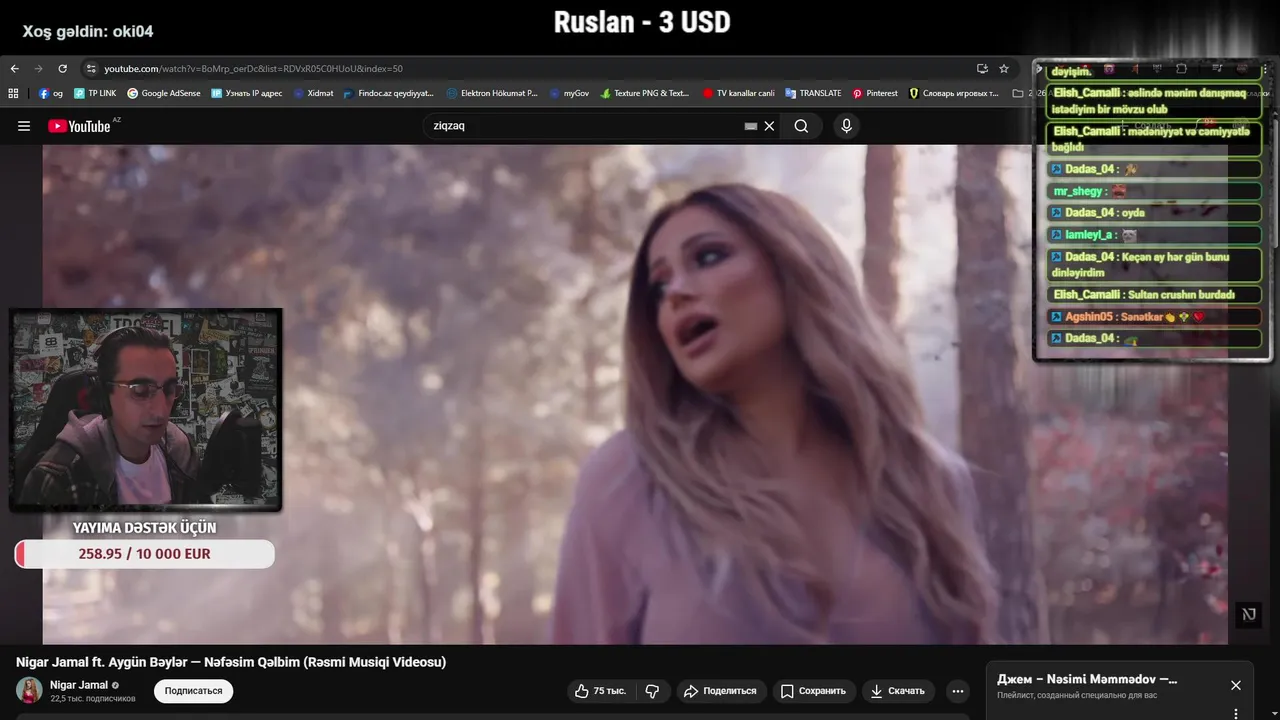The image size is (1280, 720).
Task: Open the Nigar Jamal channel name
Action: (x=79, y=685)
